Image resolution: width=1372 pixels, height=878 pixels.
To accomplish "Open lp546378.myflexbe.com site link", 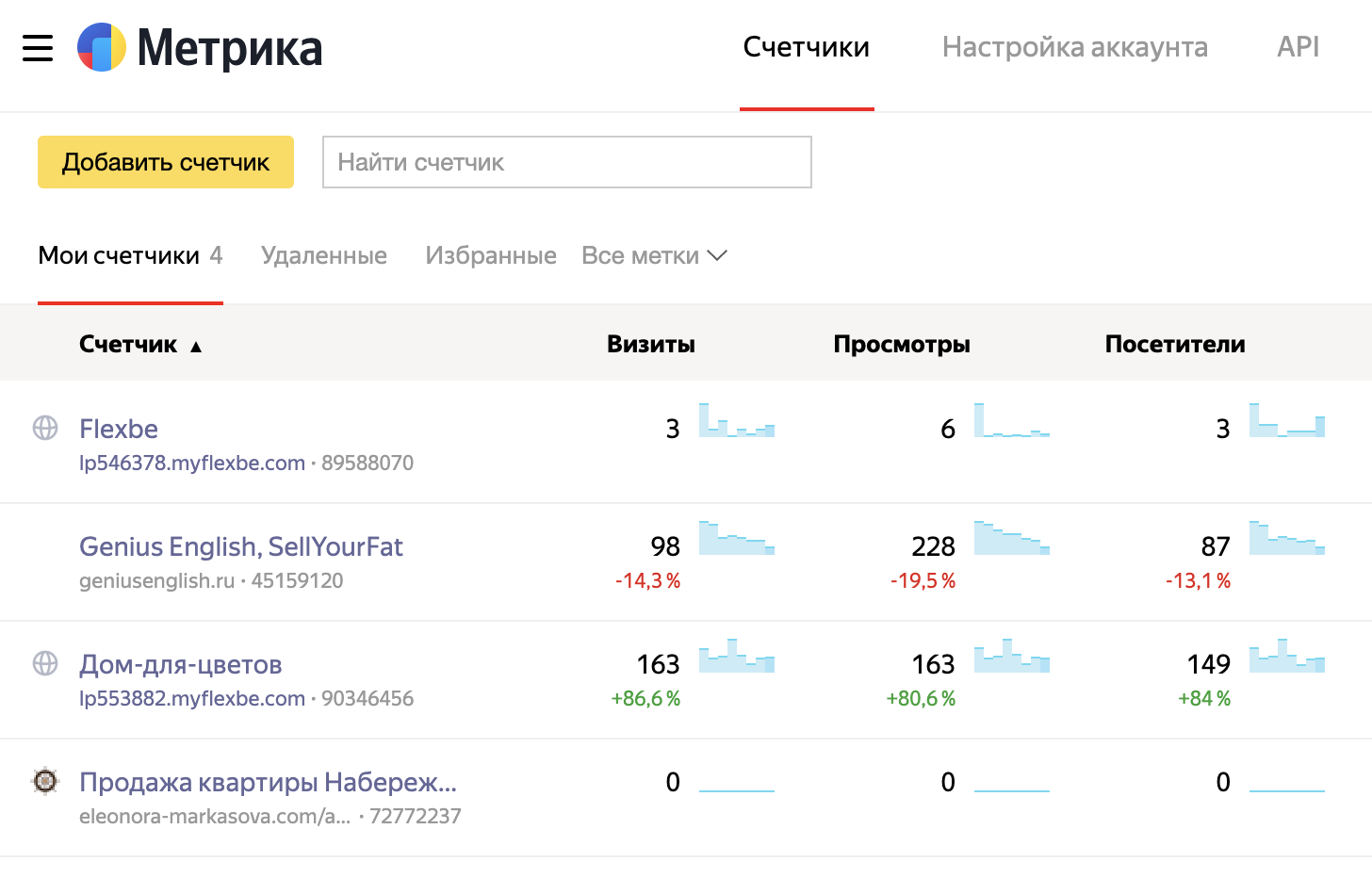I will pyautogui.click(x=192, y=463).
